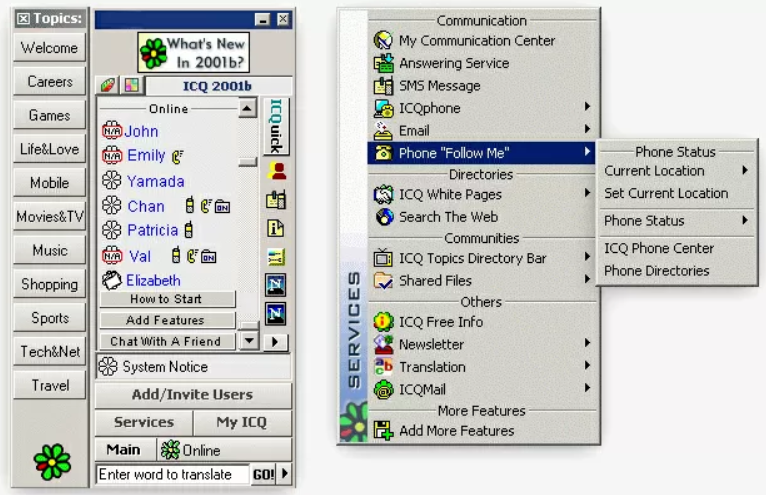Click the ICQphone menu icon
Viewport: 766px width, 495px height.
click(383, 108)
